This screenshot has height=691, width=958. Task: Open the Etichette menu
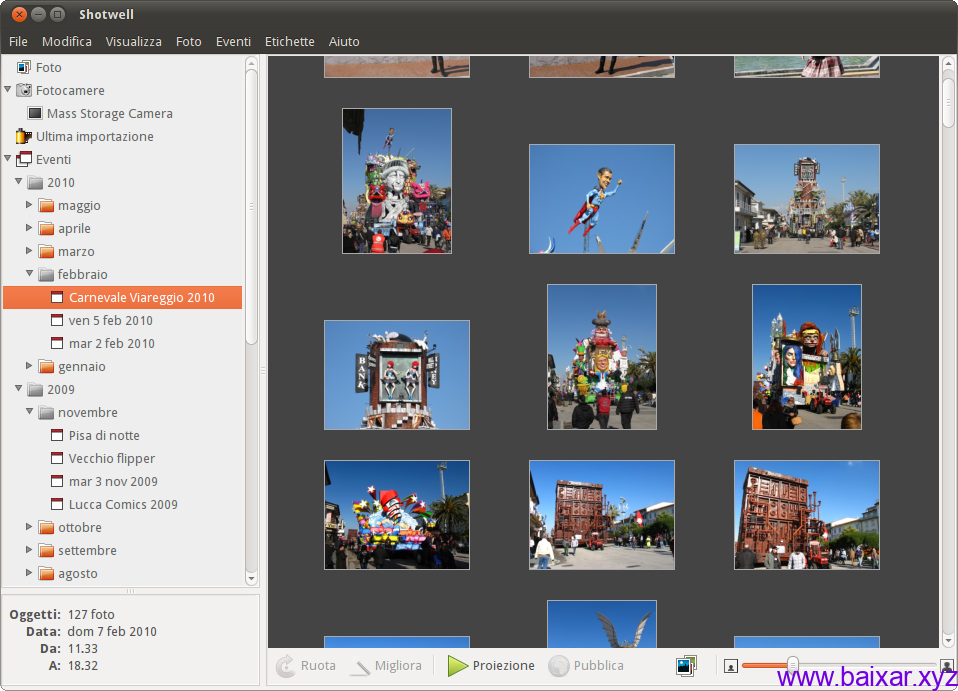(289, 41)
